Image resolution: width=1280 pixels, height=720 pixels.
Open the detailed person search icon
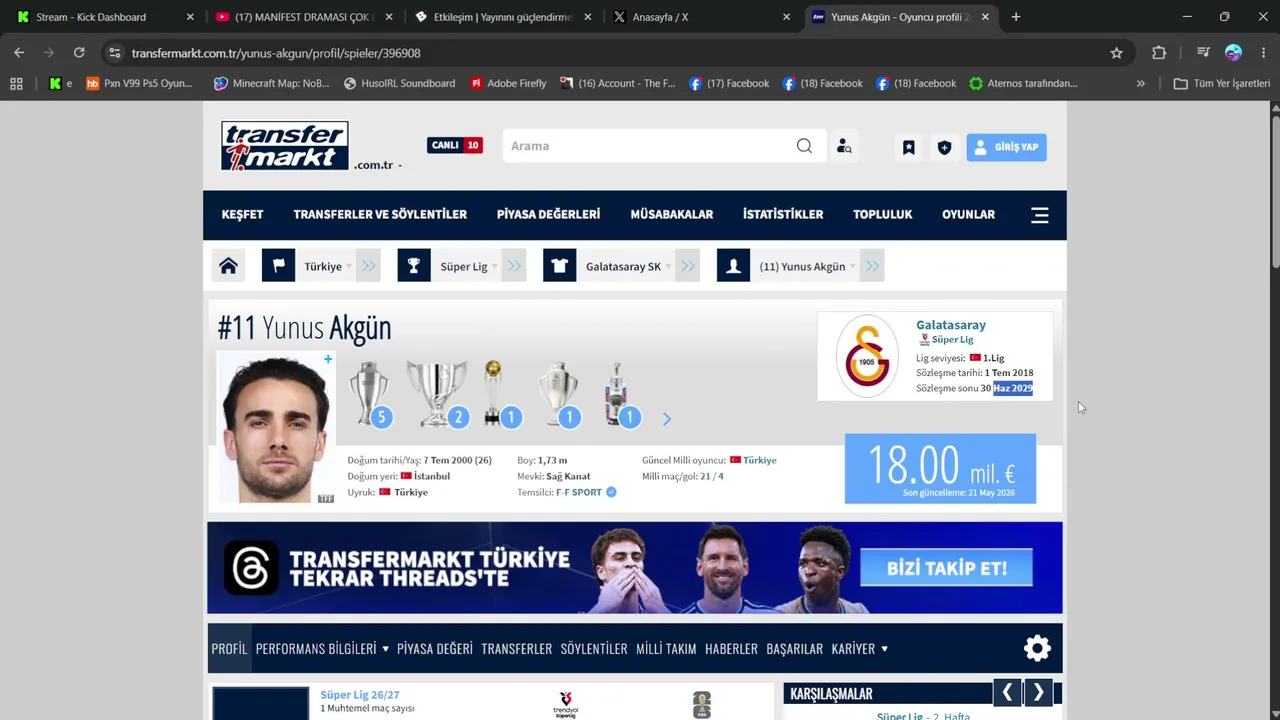tap(844, 146)
